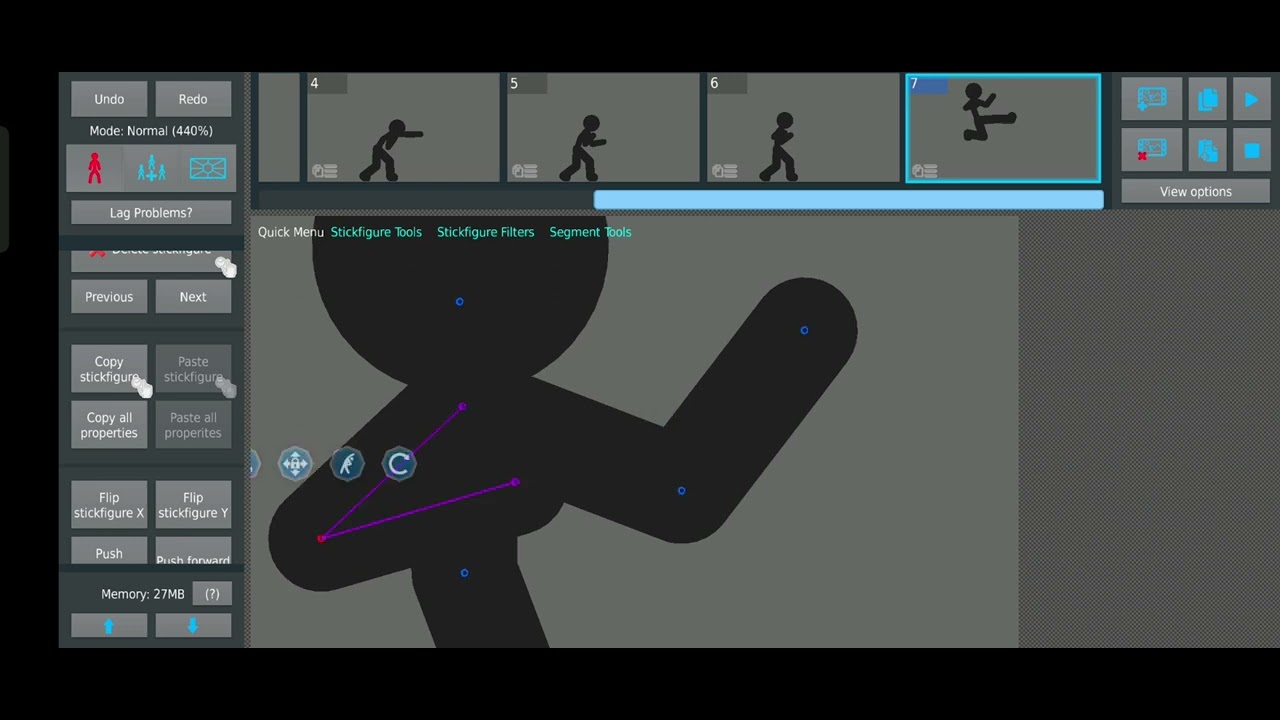
Task: Delete the current frame using the red-X film icon
Action: 1152,151
